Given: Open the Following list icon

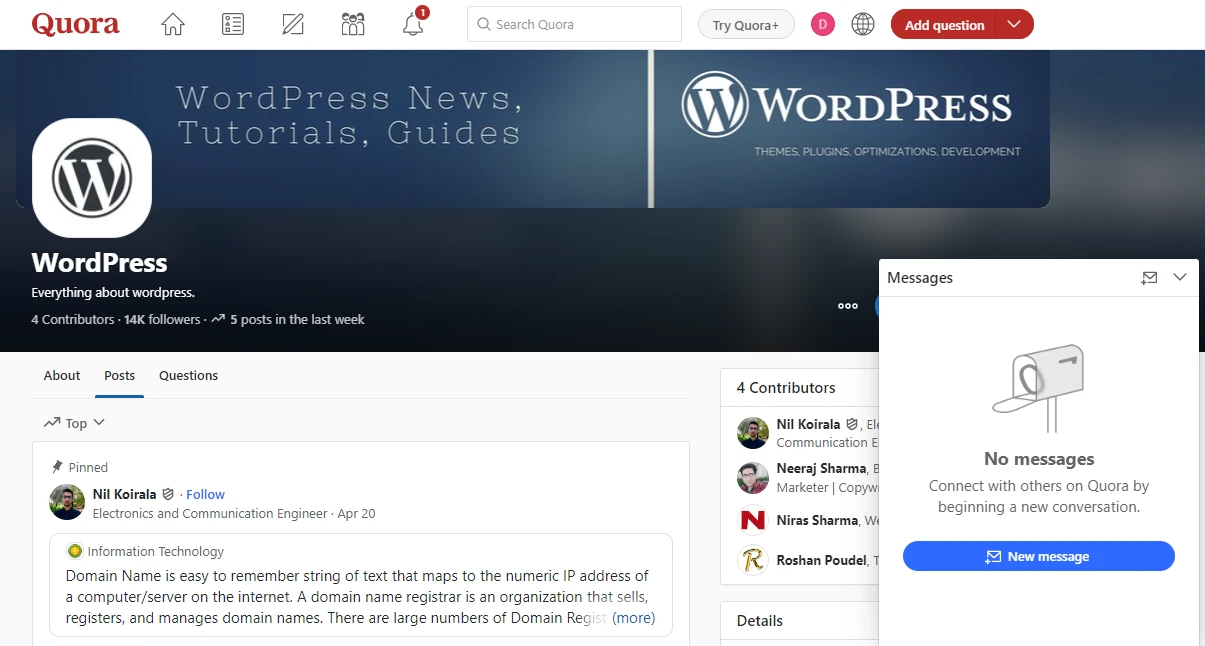Looking at the screenshot, I should pos(233,25).
